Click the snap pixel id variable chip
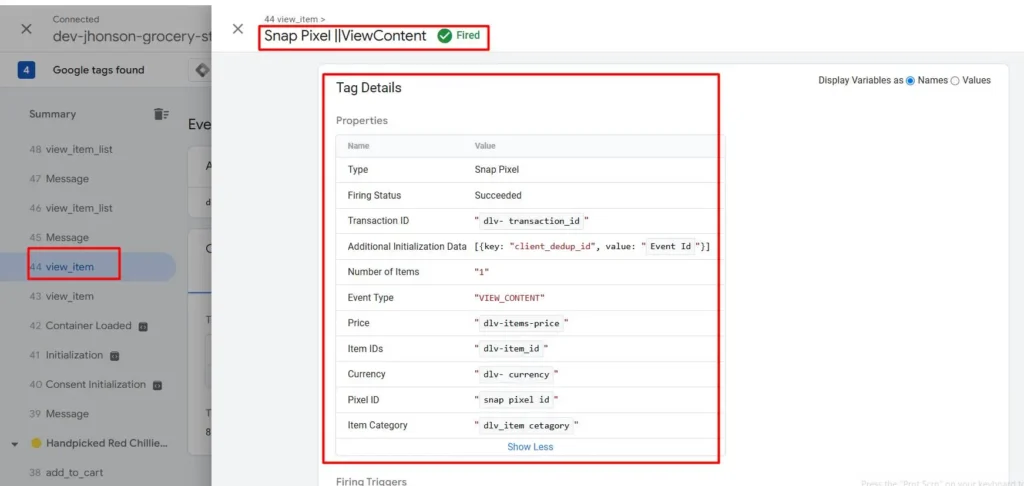The width and height of the screenshot is (1024, 486). [x=516, y=400]
